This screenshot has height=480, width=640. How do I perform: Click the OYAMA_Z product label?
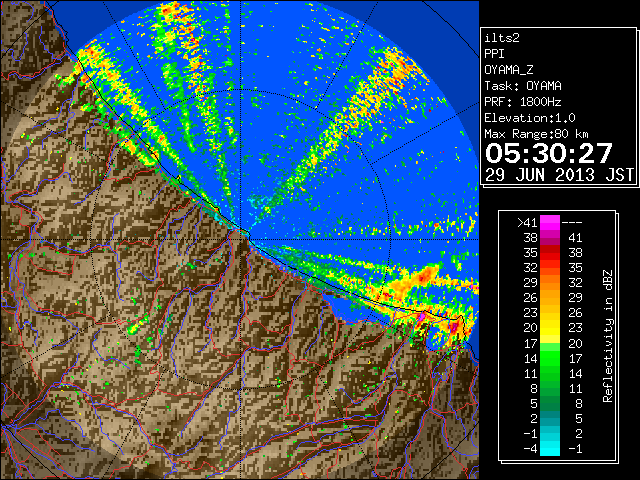point(509,70)
